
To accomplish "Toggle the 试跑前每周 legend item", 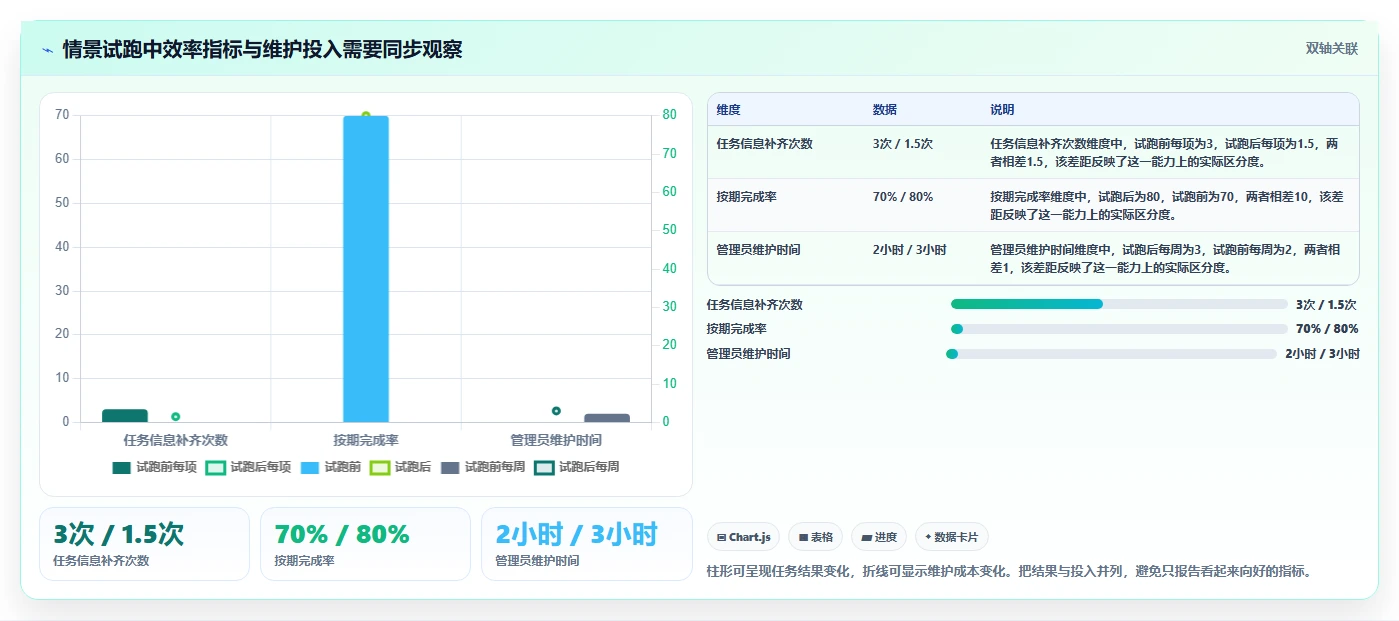I will click(x=482, y=467).
